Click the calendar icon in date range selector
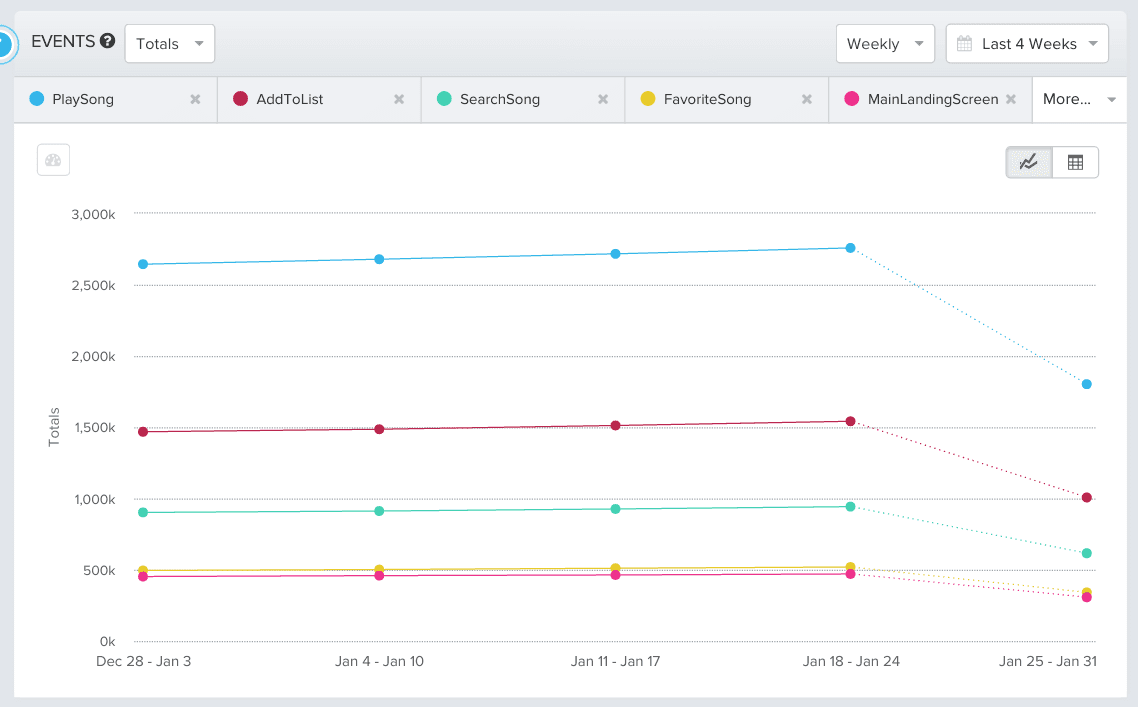Screen dimensions: 1138x707 [x=964, y=44]
